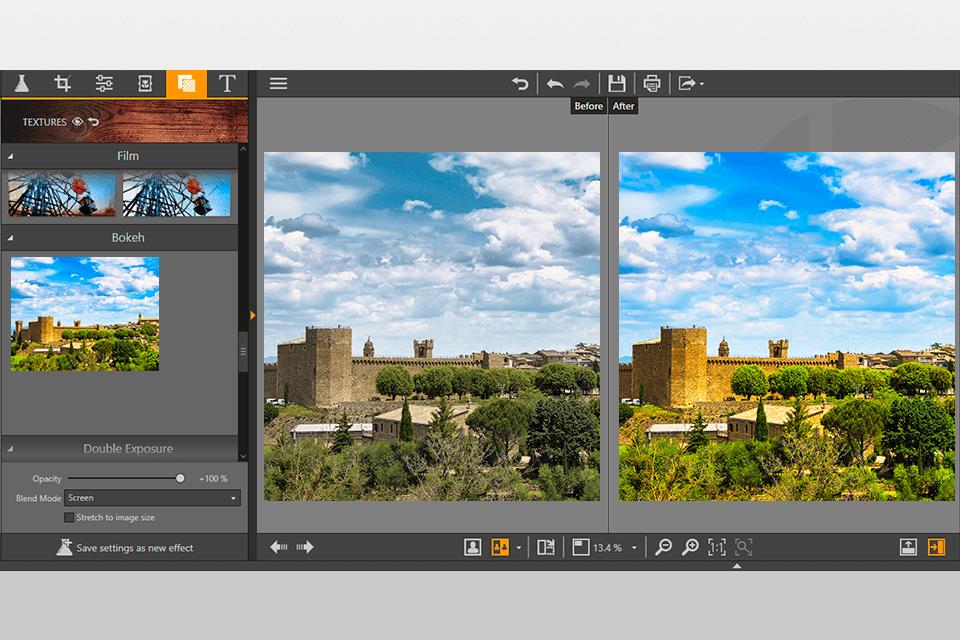Select the Bokeh castle texture thumbnail

(x=85, y=314)
